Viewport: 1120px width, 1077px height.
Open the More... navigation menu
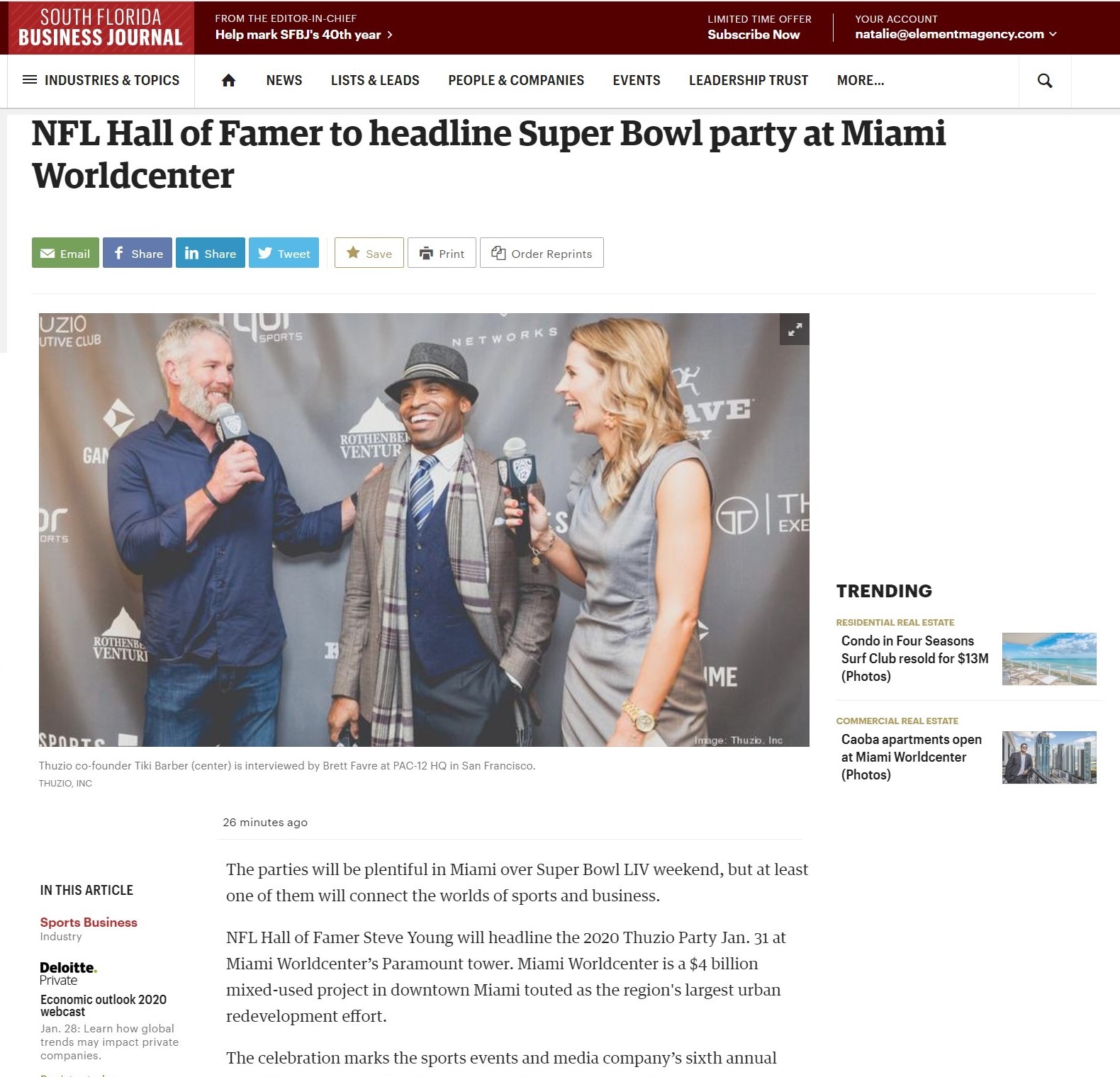[861, 81]
